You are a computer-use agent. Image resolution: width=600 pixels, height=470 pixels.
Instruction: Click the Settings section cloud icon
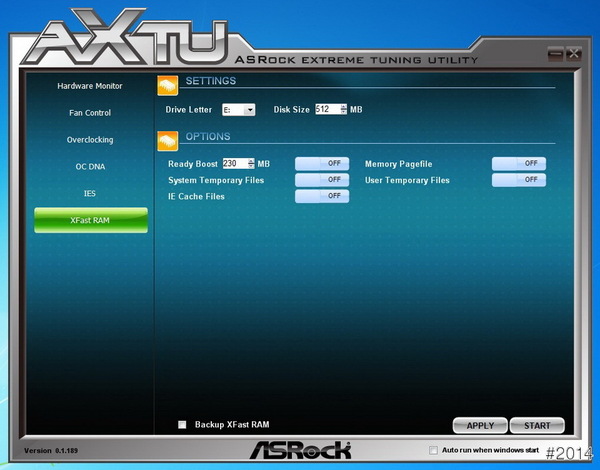(168, 84)
